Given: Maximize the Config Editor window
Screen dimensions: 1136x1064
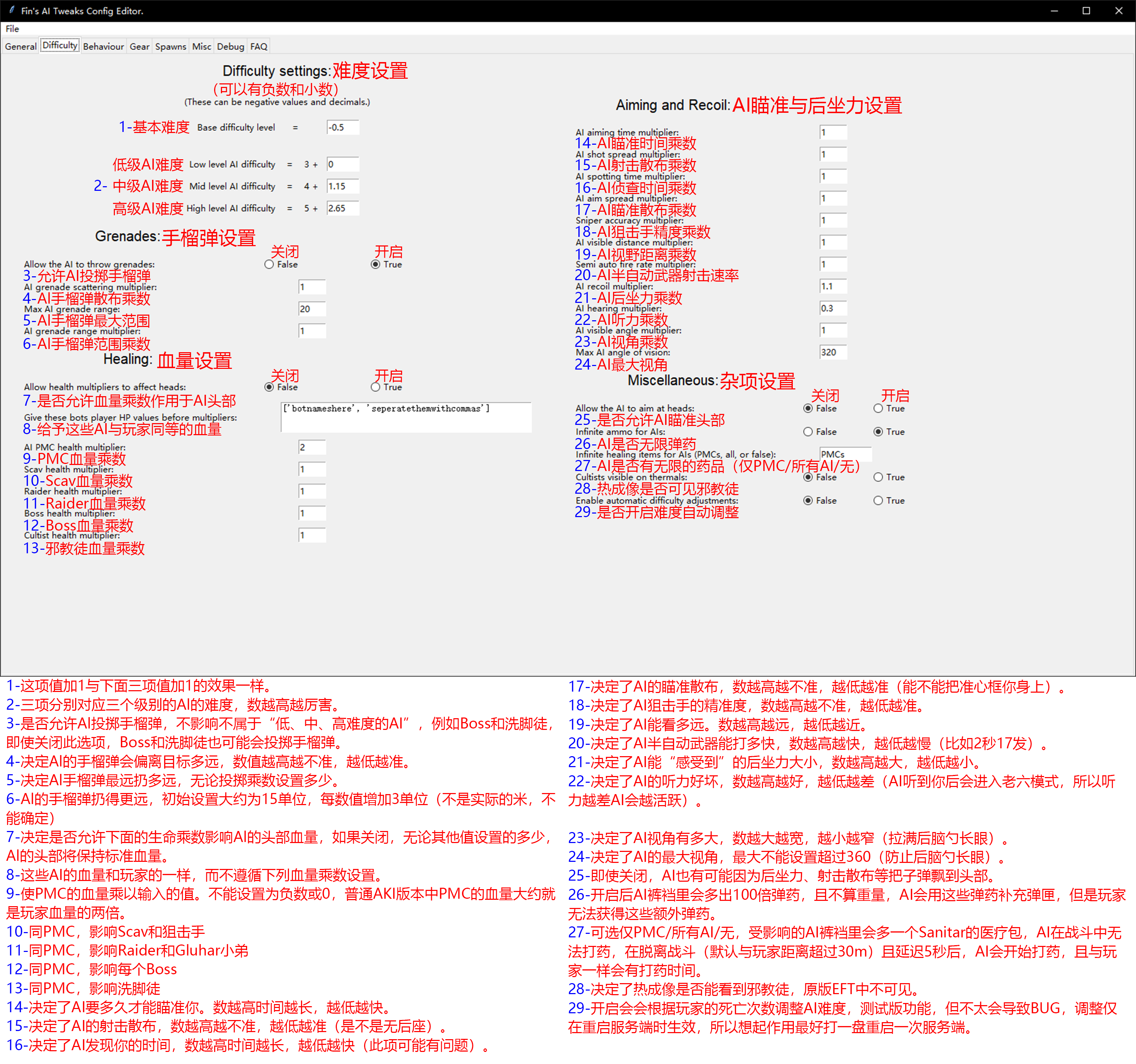Looking at the screenshot, I should click(x=1086, y=11).
